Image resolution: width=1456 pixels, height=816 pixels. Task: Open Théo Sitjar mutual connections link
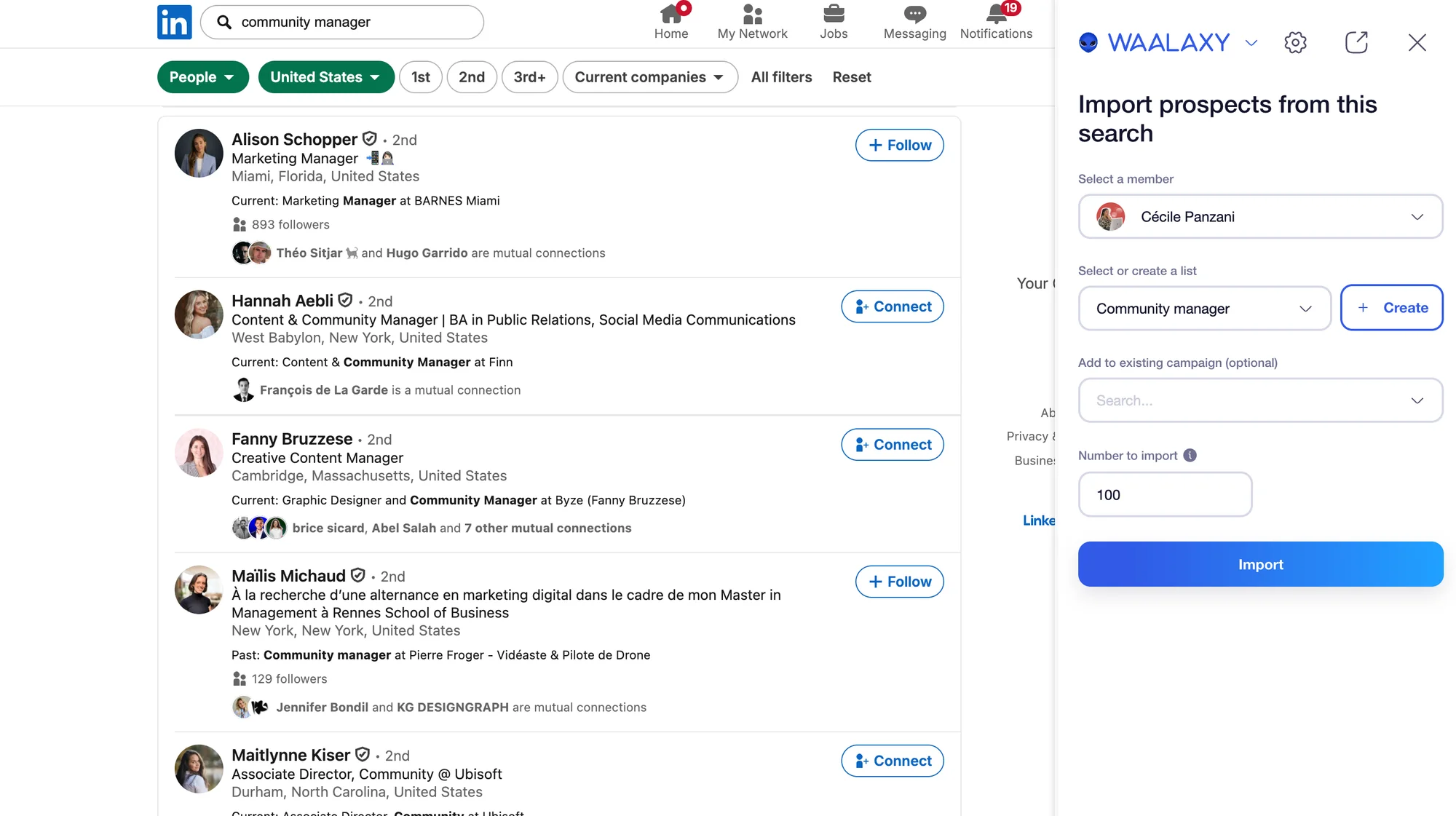click(440, 253)
